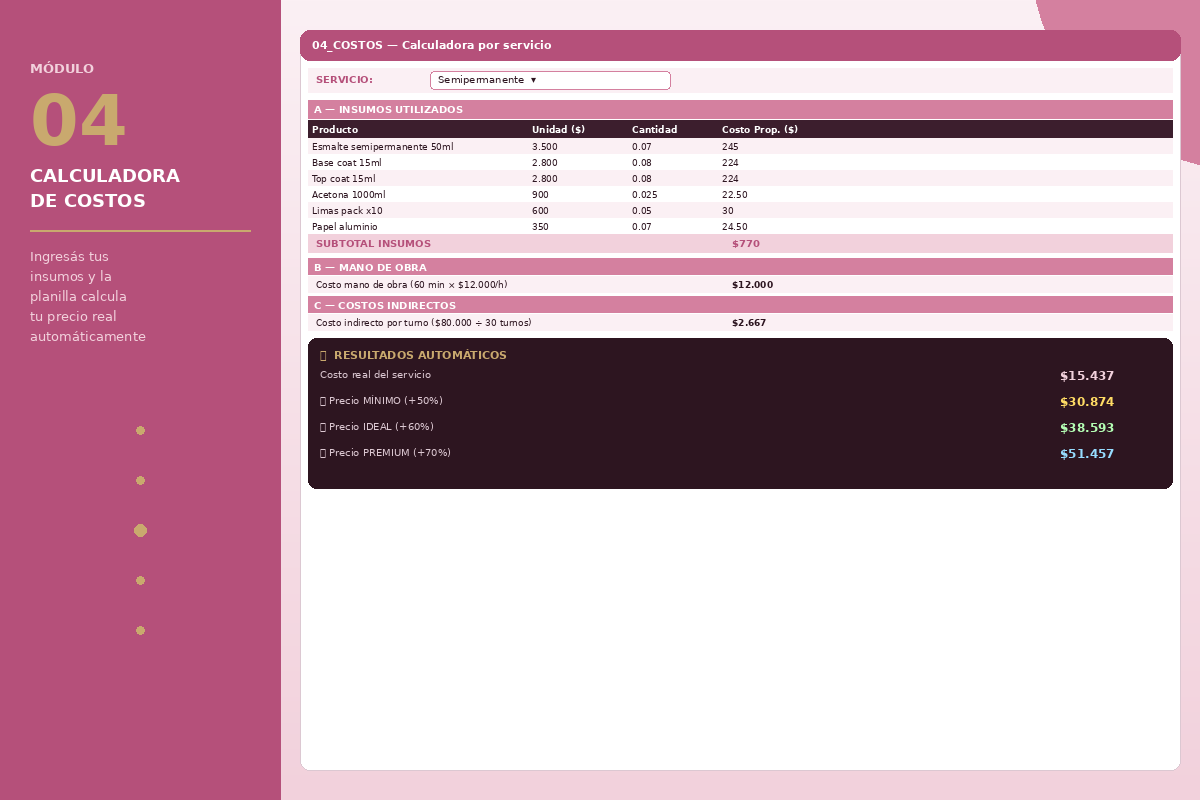Viewport: 1200px width, 800px height.
Task: Click quantity 0.08 in Top coat row
Action: pyautogui.click(x=641, y=179)
